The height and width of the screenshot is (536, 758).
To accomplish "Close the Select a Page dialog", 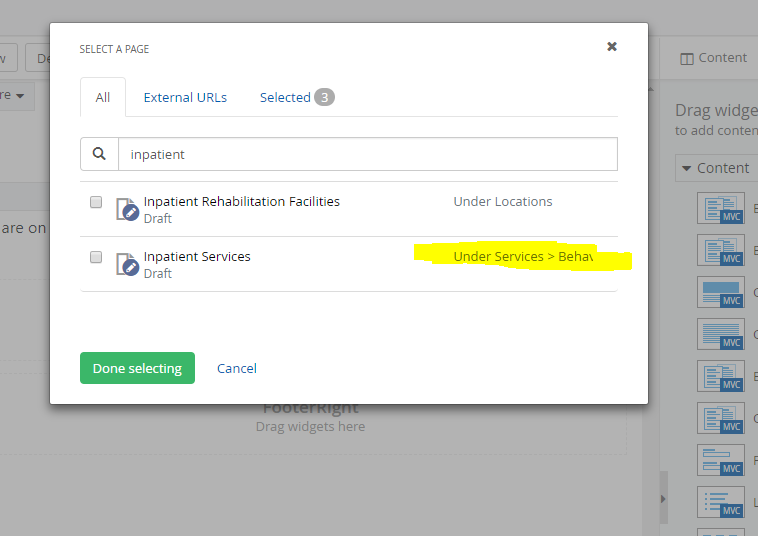I will (612, 46).
